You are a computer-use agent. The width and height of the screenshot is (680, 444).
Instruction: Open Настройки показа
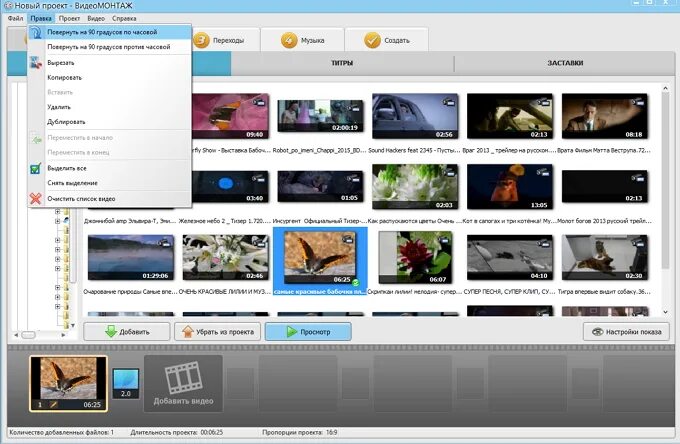tap(626, 332)
